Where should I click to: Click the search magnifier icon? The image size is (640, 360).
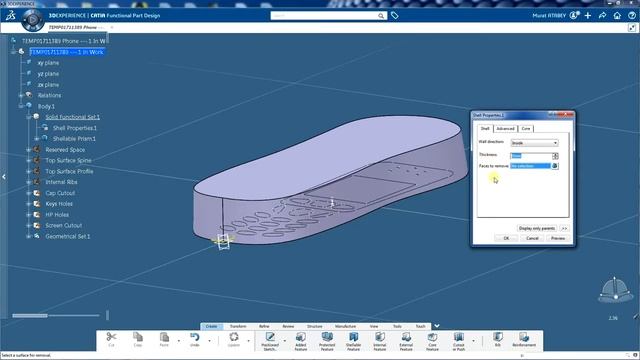[x=381, y=16]
